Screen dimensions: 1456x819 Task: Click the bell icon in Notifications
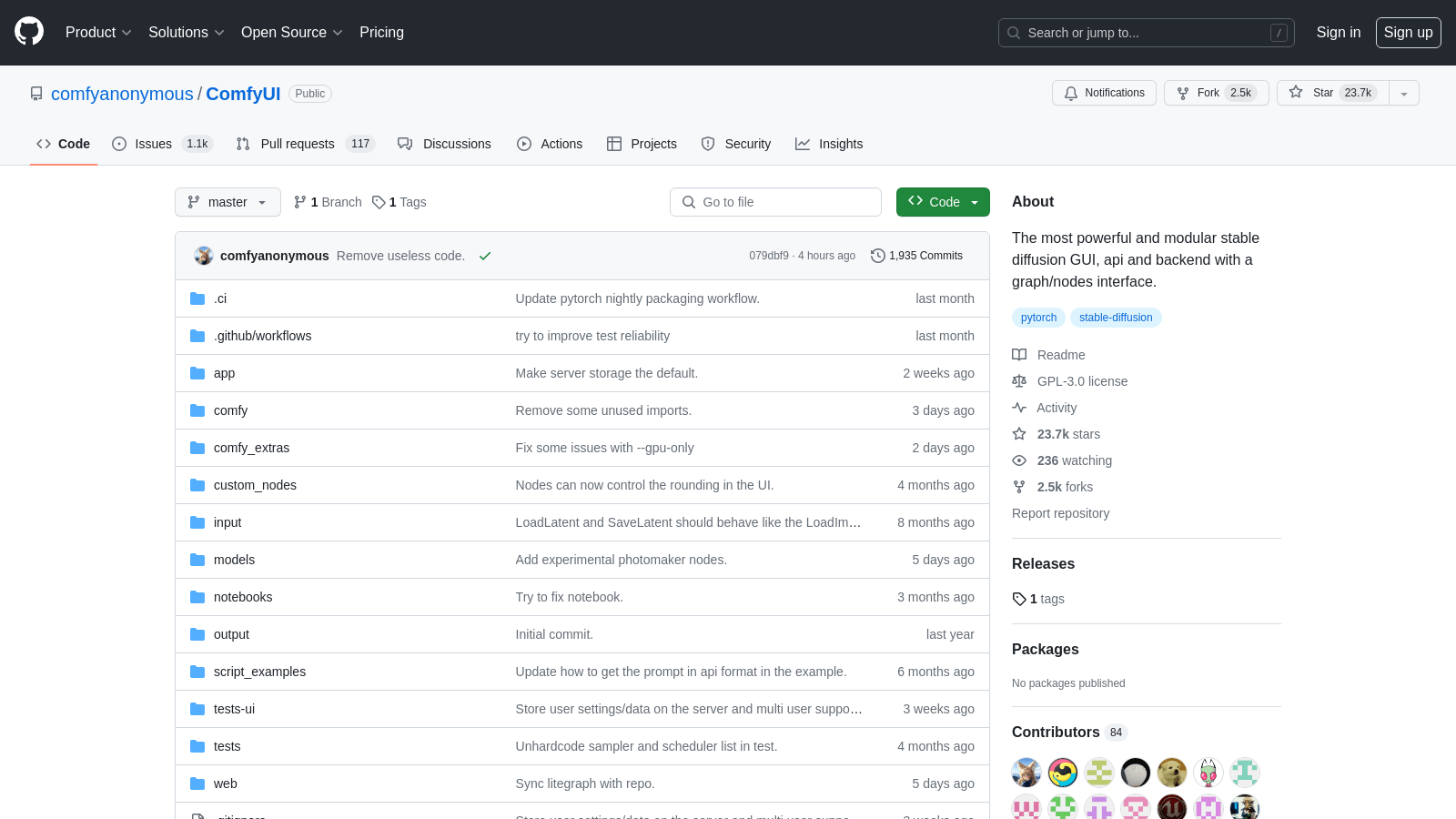pyautogui.click(x=1071, y=93)
